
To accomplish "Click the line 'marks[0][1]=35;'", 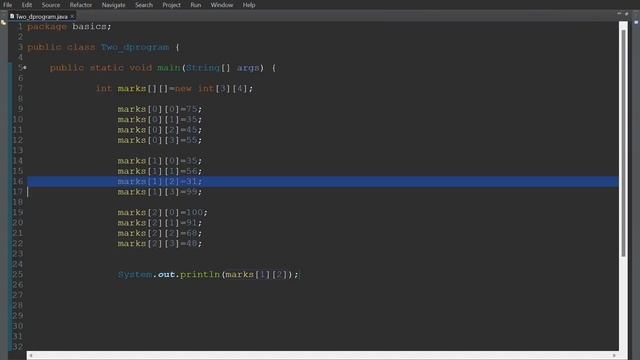I will (x=160, y=120).
